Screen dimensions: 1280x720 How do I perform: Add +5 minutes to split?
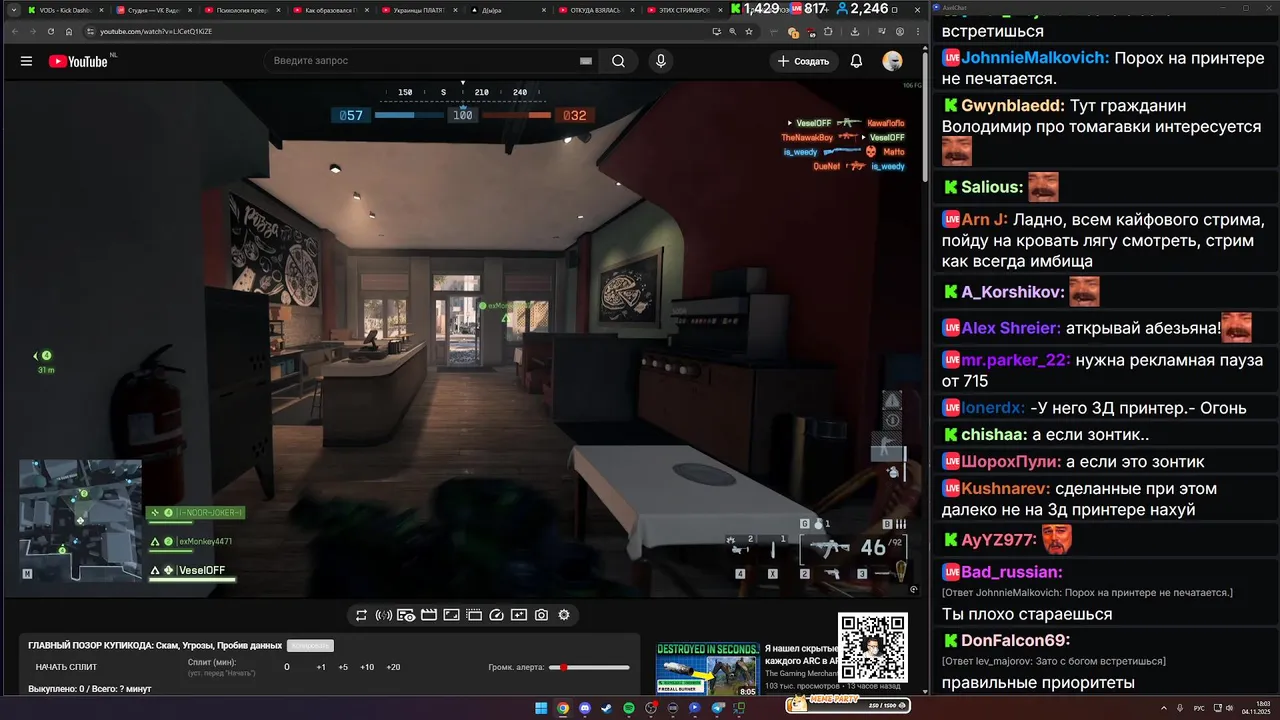pos(343,667)
